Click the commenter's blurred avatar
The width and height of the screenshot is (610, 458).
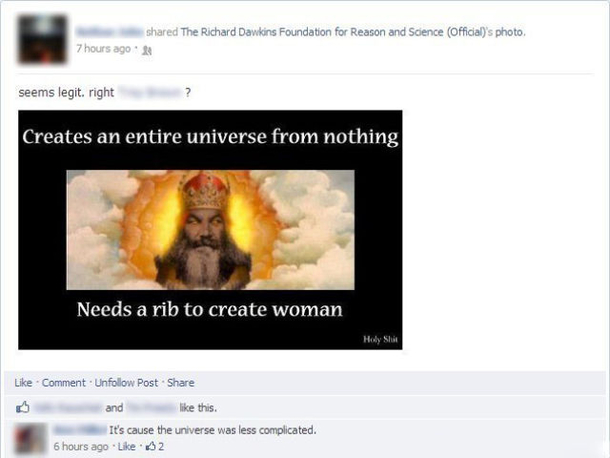pos(30,439)
